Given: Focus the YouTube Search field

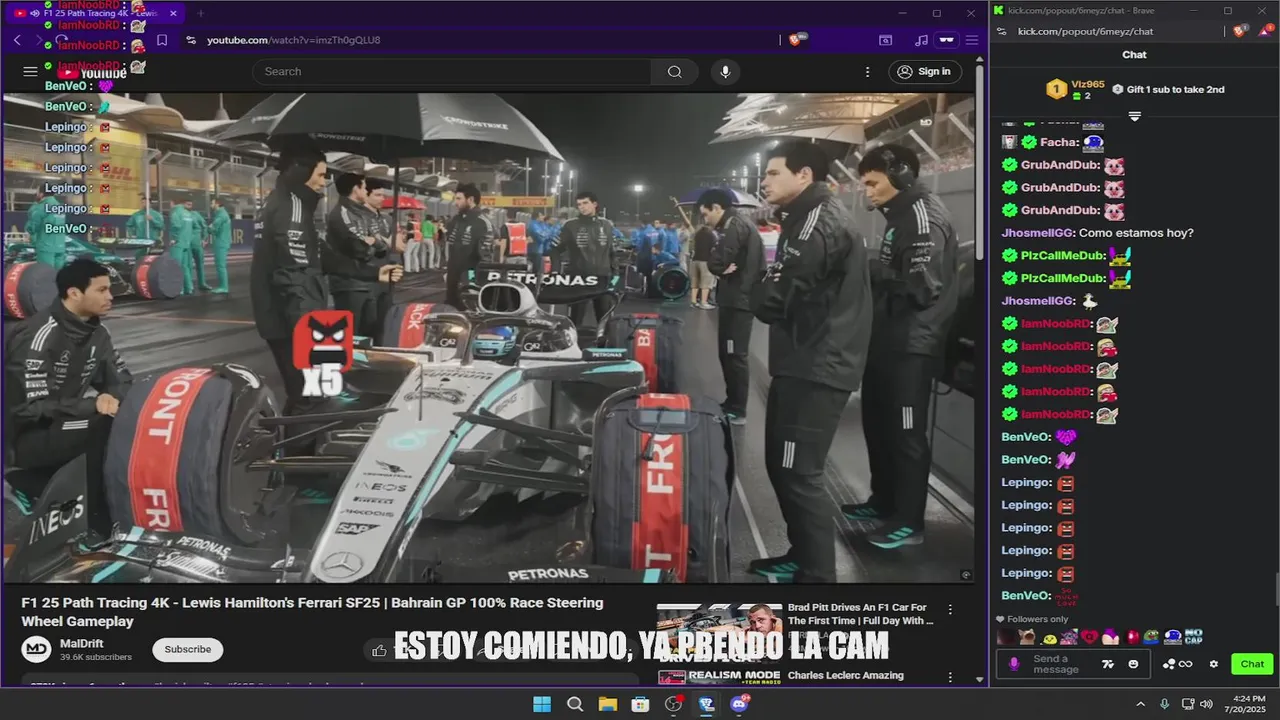Looking at the screenshot, I should pyautogui.click(x=452, y=71).
